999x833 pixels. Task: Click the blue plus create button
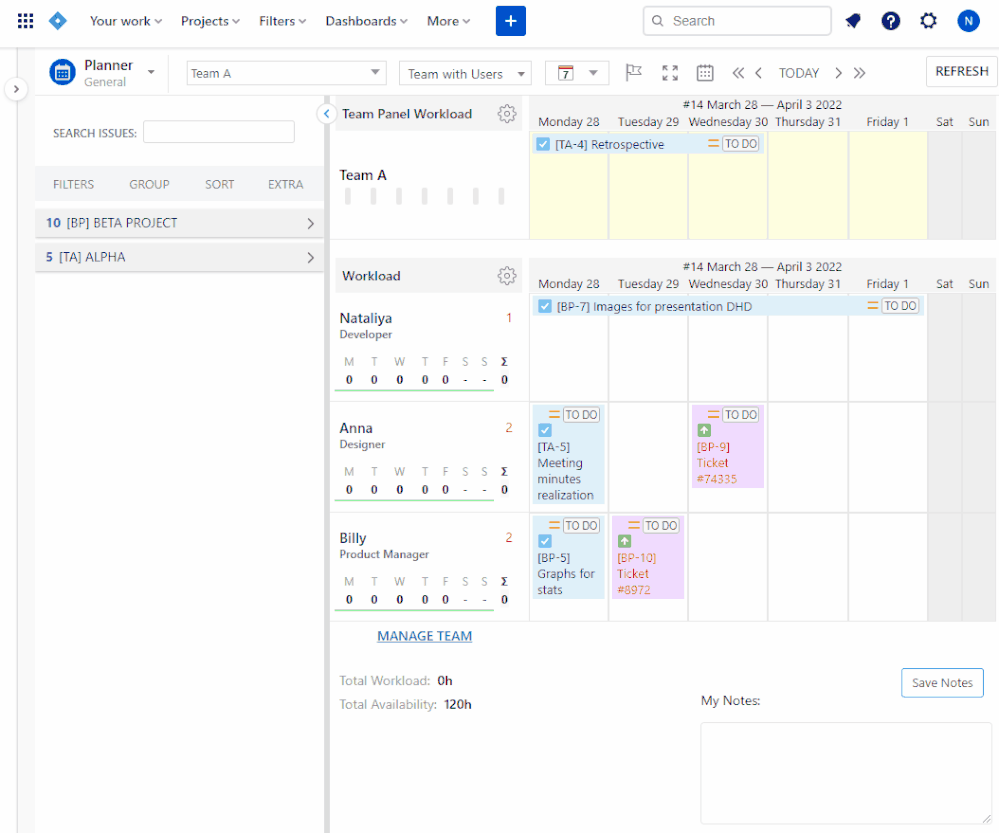(510, 21)
